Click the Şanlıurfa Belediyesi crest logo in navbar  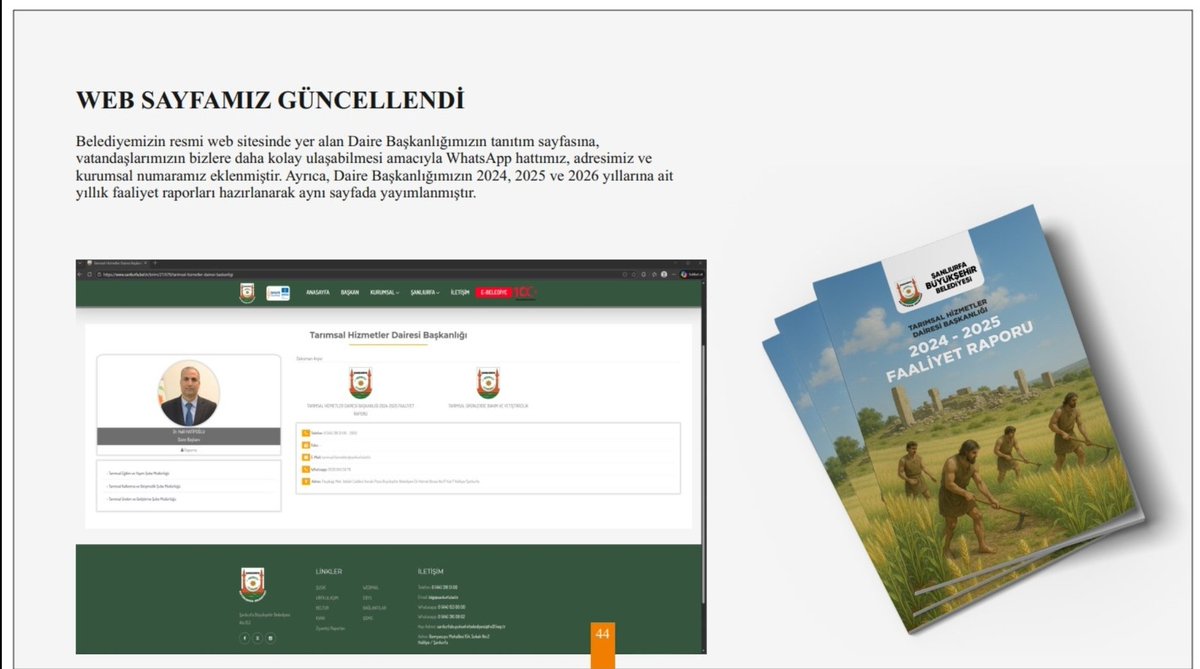pos(247,293)
